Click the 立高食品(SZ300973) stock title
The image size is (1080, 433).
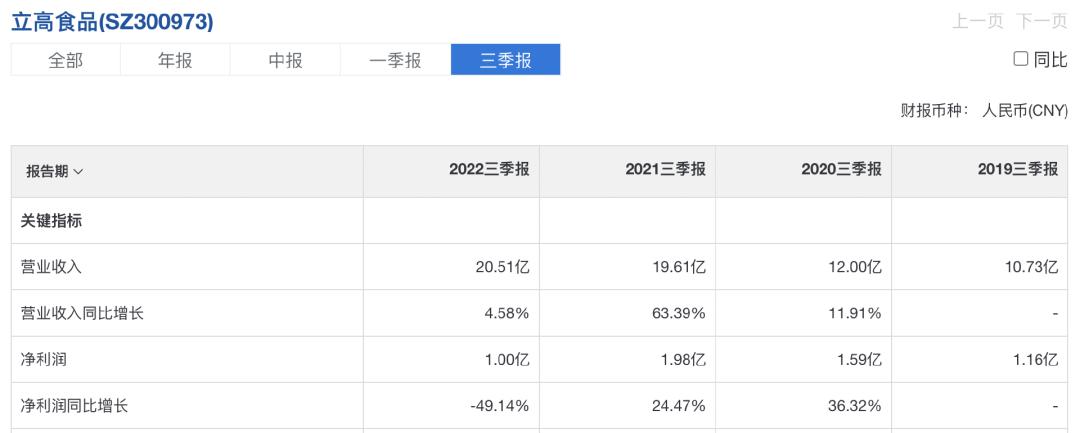point(112,22)
